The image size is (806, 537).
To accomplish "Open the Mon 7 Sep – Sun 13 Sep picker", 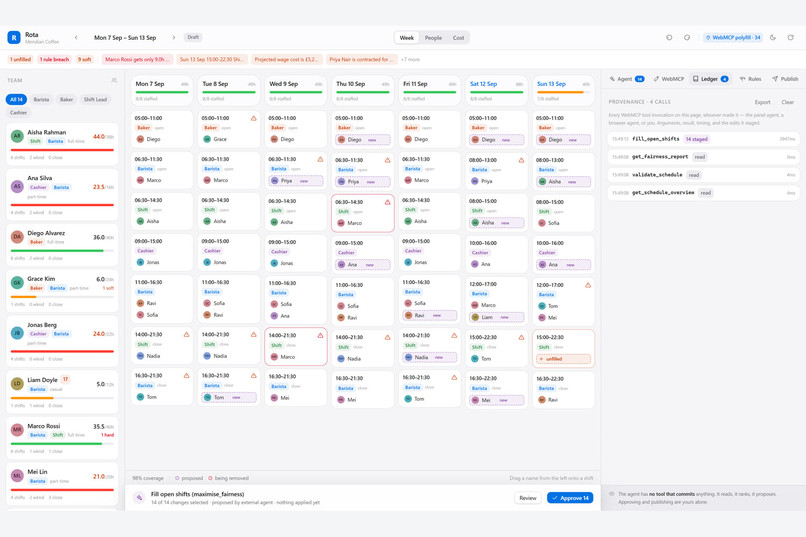I will (125, 38).
